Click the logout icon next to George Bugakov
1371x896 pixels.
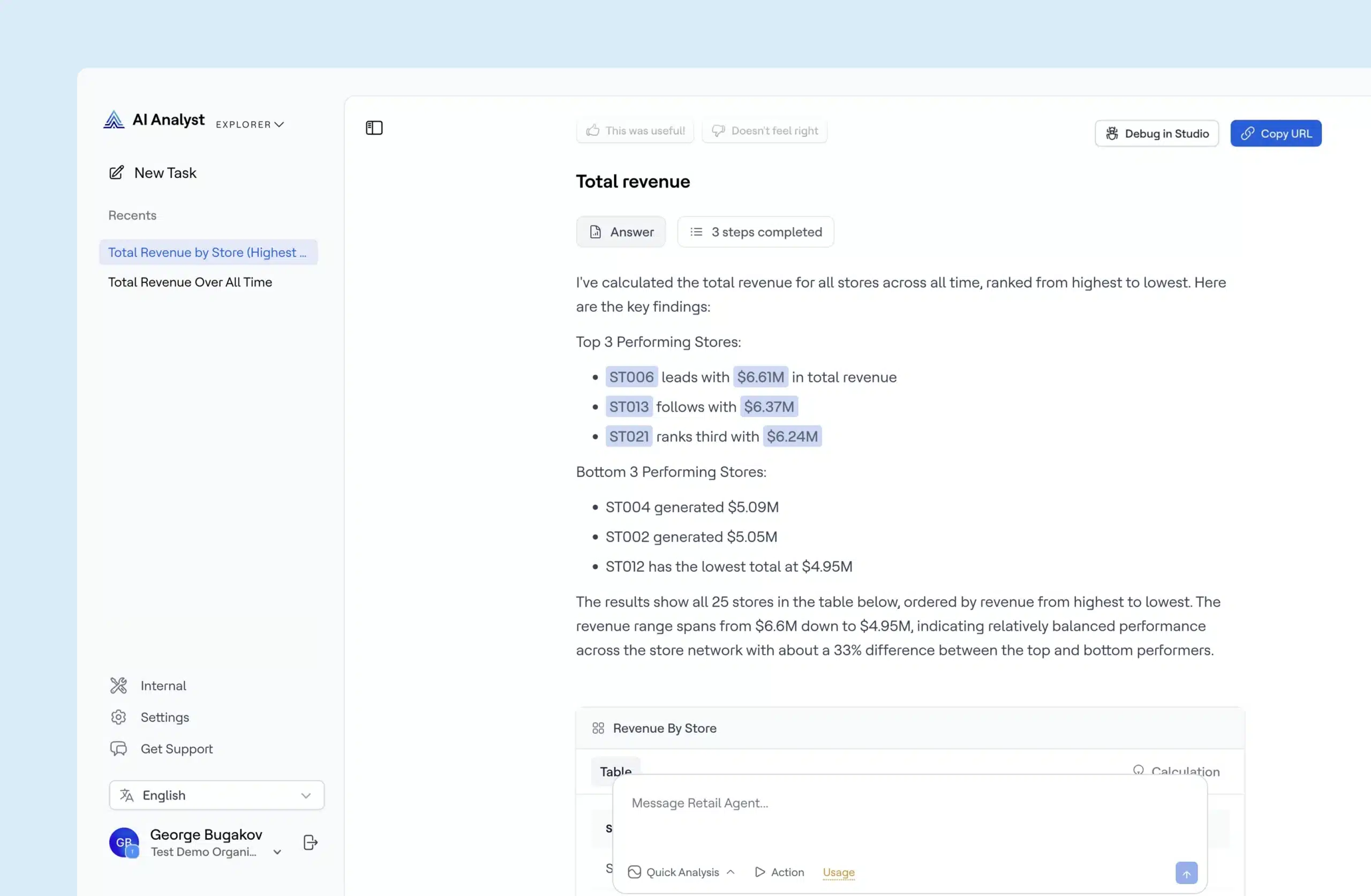tap(310, 842)
